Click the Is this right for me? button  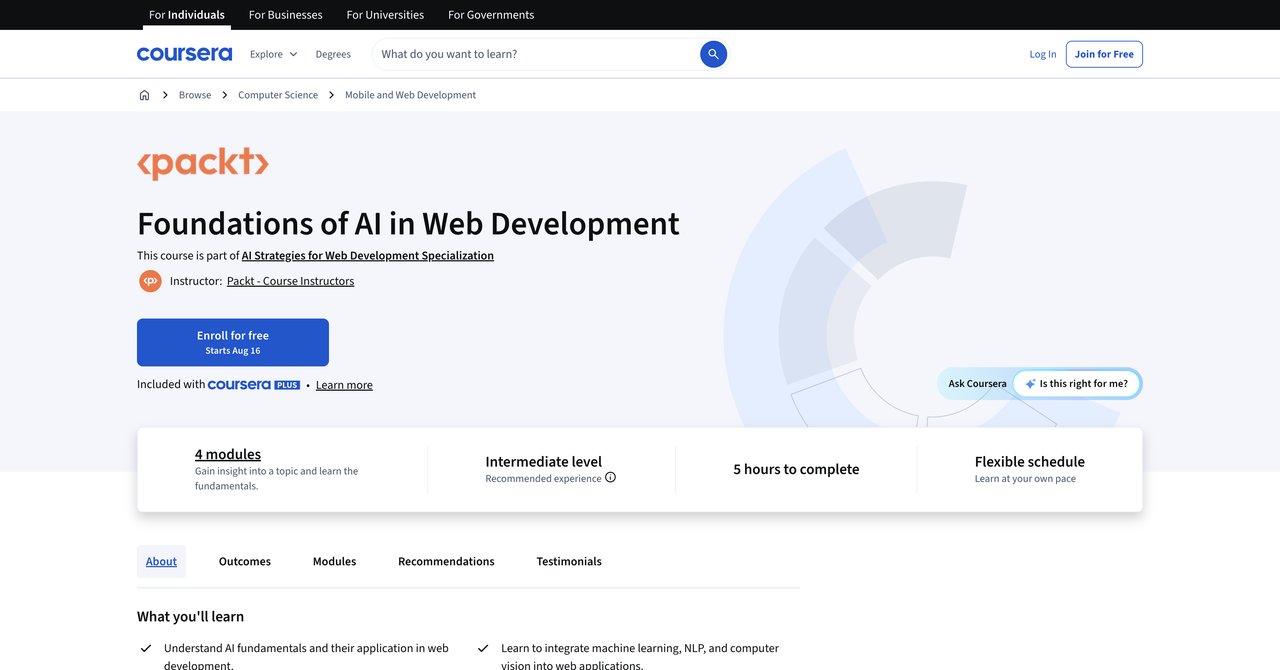coord(1077,384)
